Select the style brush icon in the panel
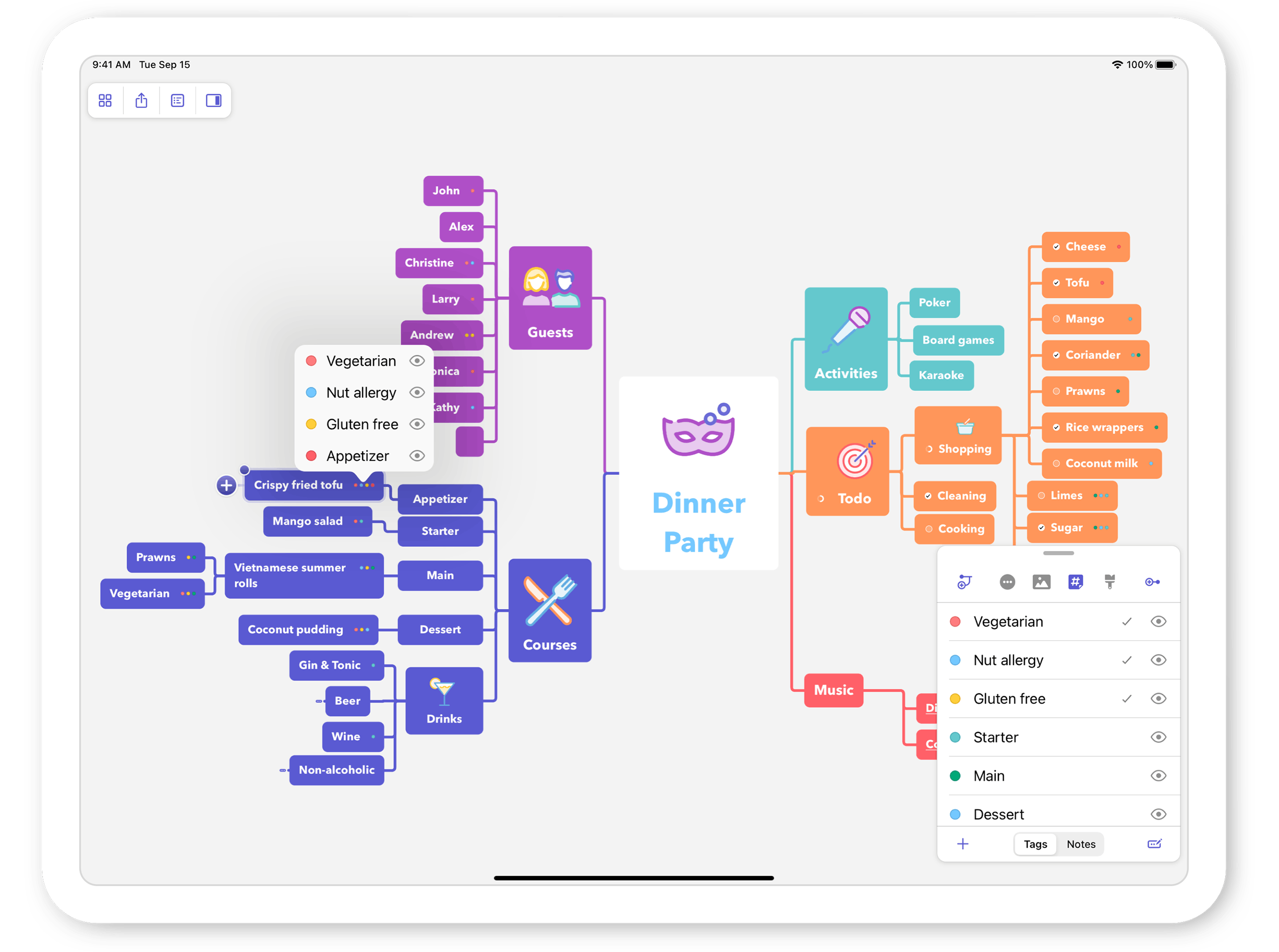The height and width of the screenshot is (952, 1279). click(1110, 582)
